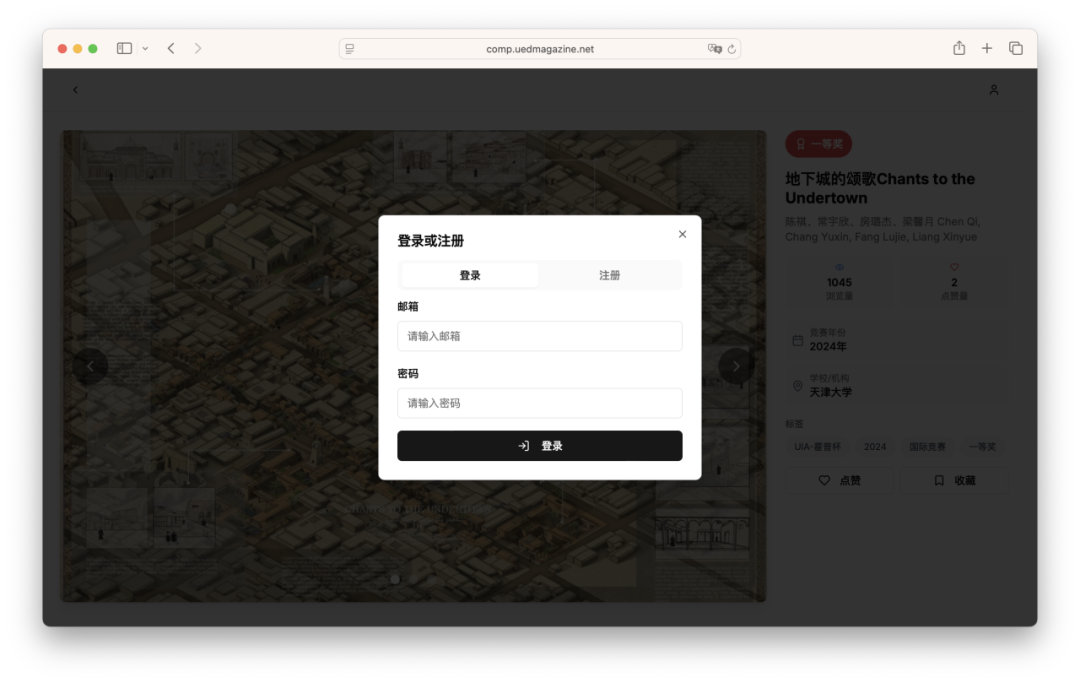1080x683 pixels.
Task: Switch to the 注册 tab
Action: point(609,275)
